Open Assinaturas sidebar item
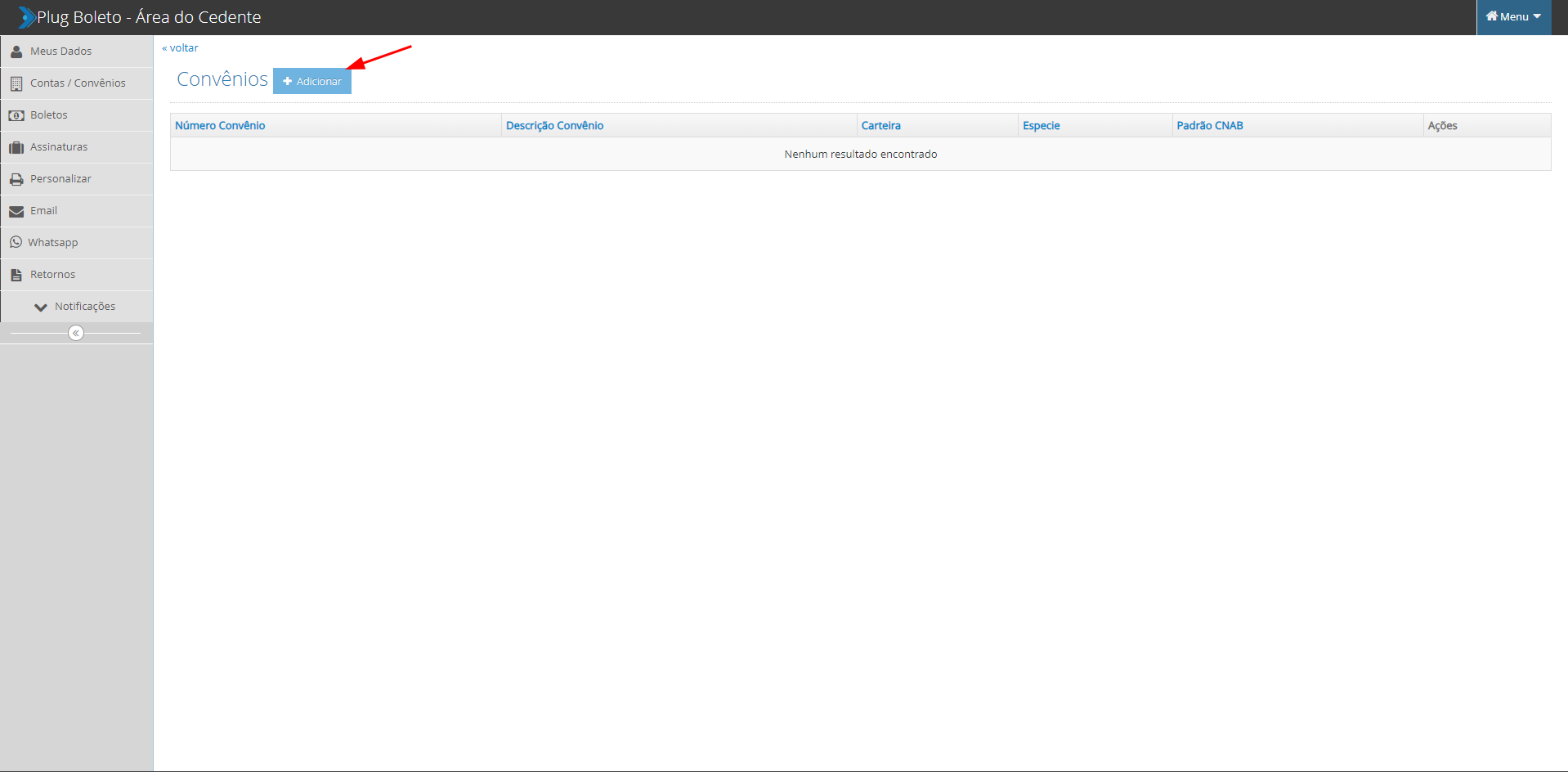The width and height of the screenshot is (1568, 772). 77,147
